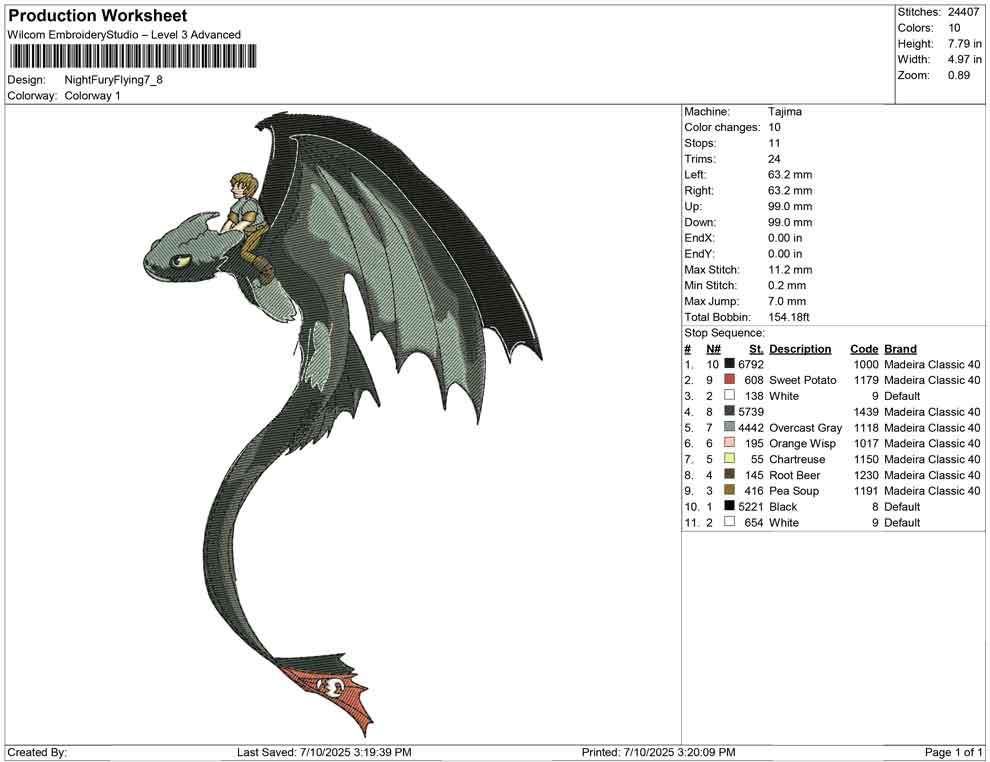Click Max Stitch value 11.2 mm

tap(791, 270)
